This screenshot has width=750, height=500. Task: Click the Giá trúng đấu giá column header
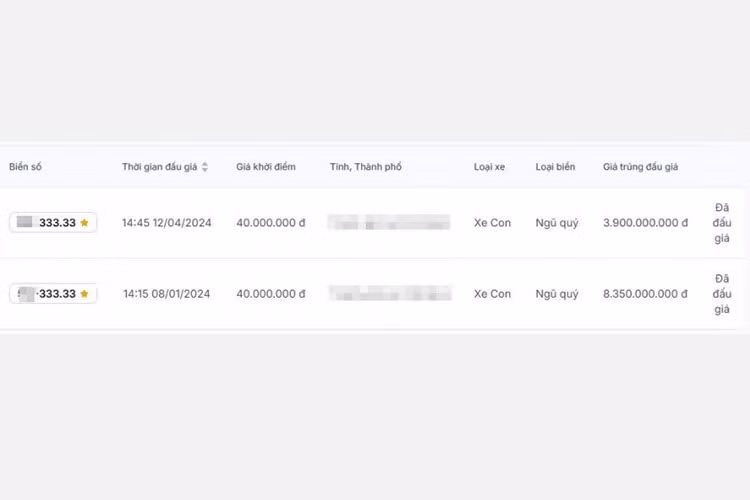(x=640, y=167)
